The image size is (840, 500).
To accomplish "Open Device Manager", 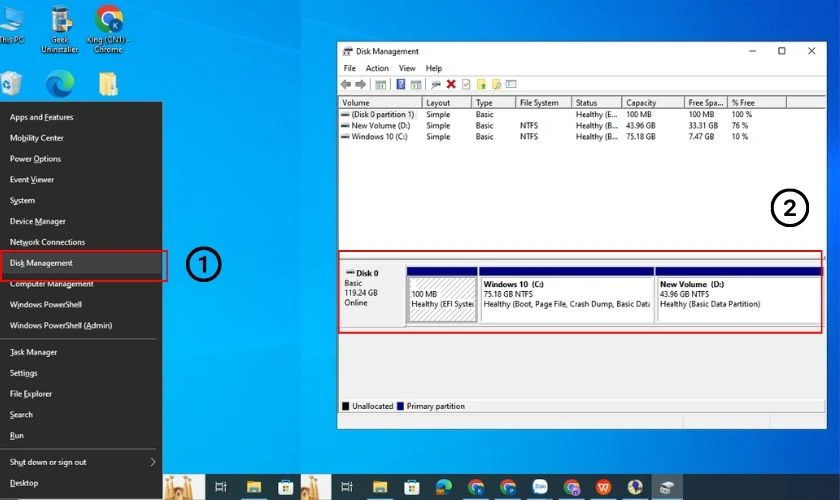I will 81,221.
